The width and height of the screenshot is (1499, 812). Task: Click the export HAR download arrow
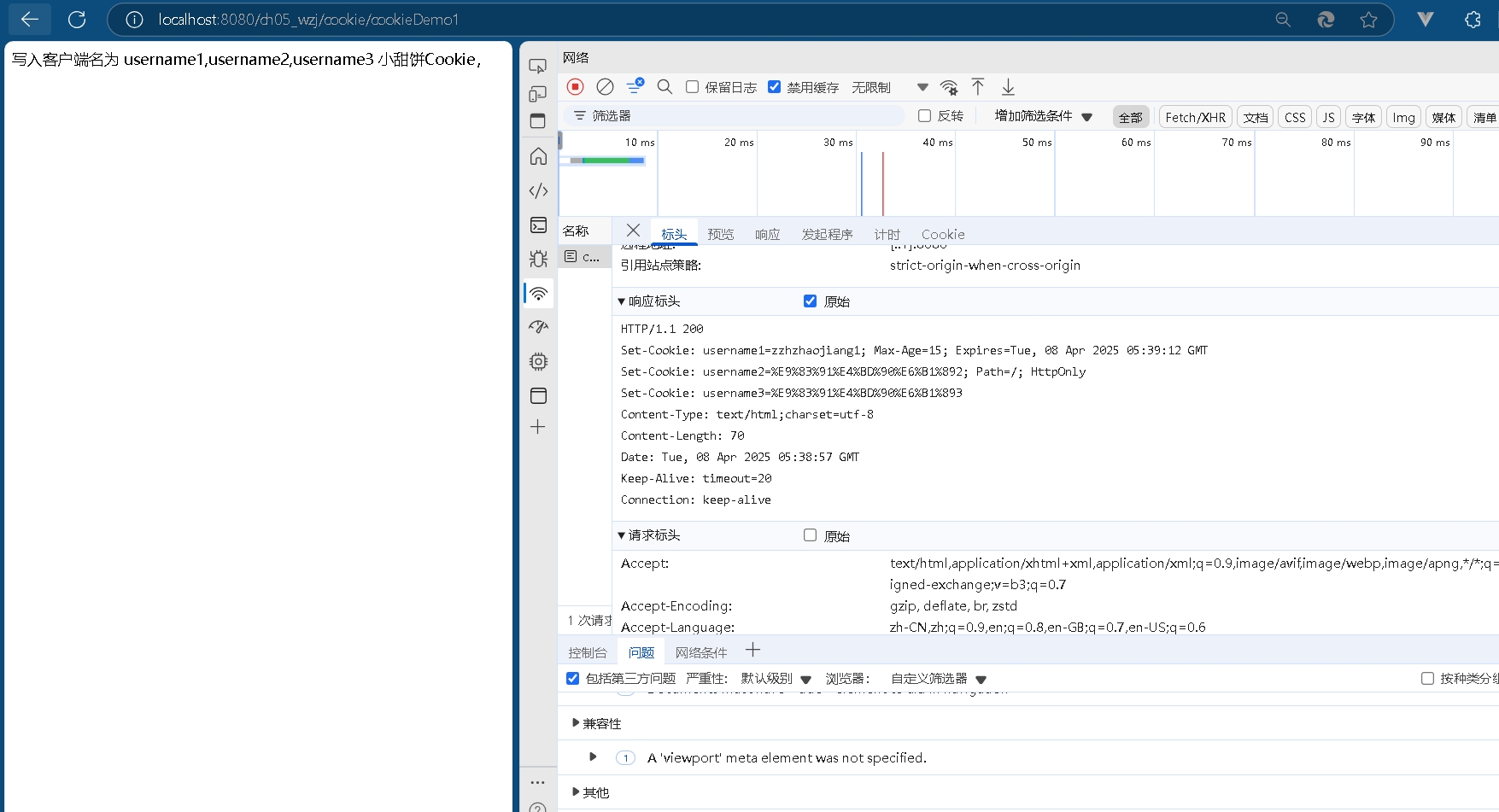[x=1008, y=87]
